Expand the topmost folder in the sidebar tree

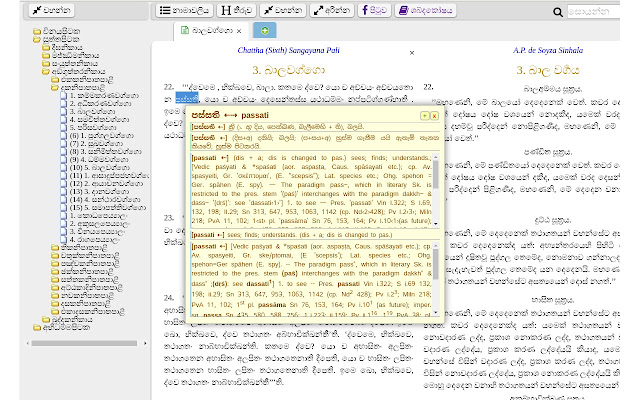37,30
